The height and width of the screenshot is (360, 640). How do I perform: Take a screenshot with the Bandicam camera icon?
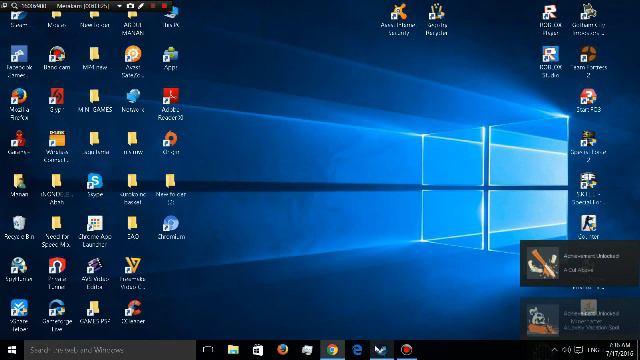(x=130, y=6)
